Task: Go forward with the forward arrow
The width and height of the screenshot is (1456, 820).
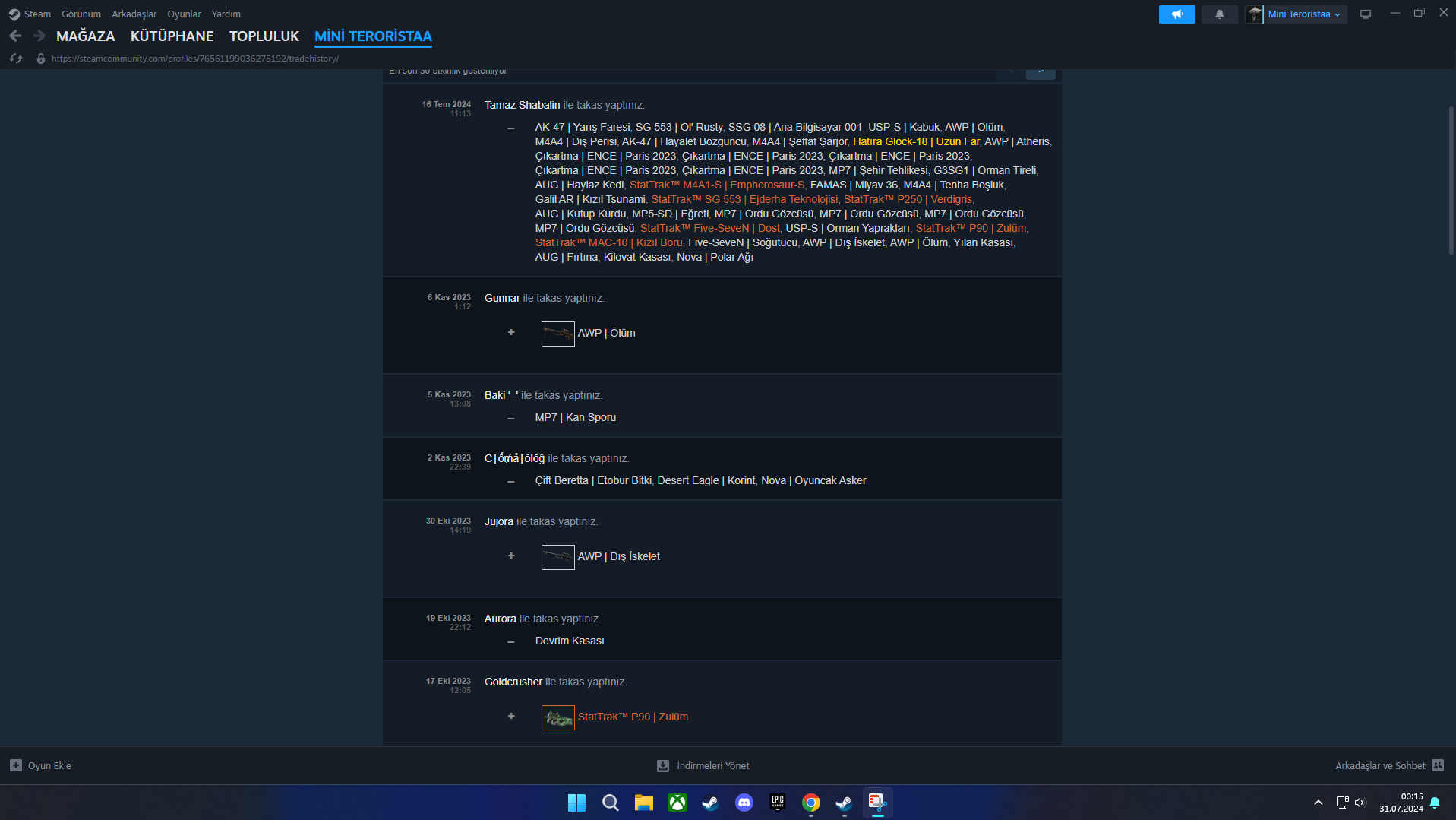Action: [x=39, y=36]
